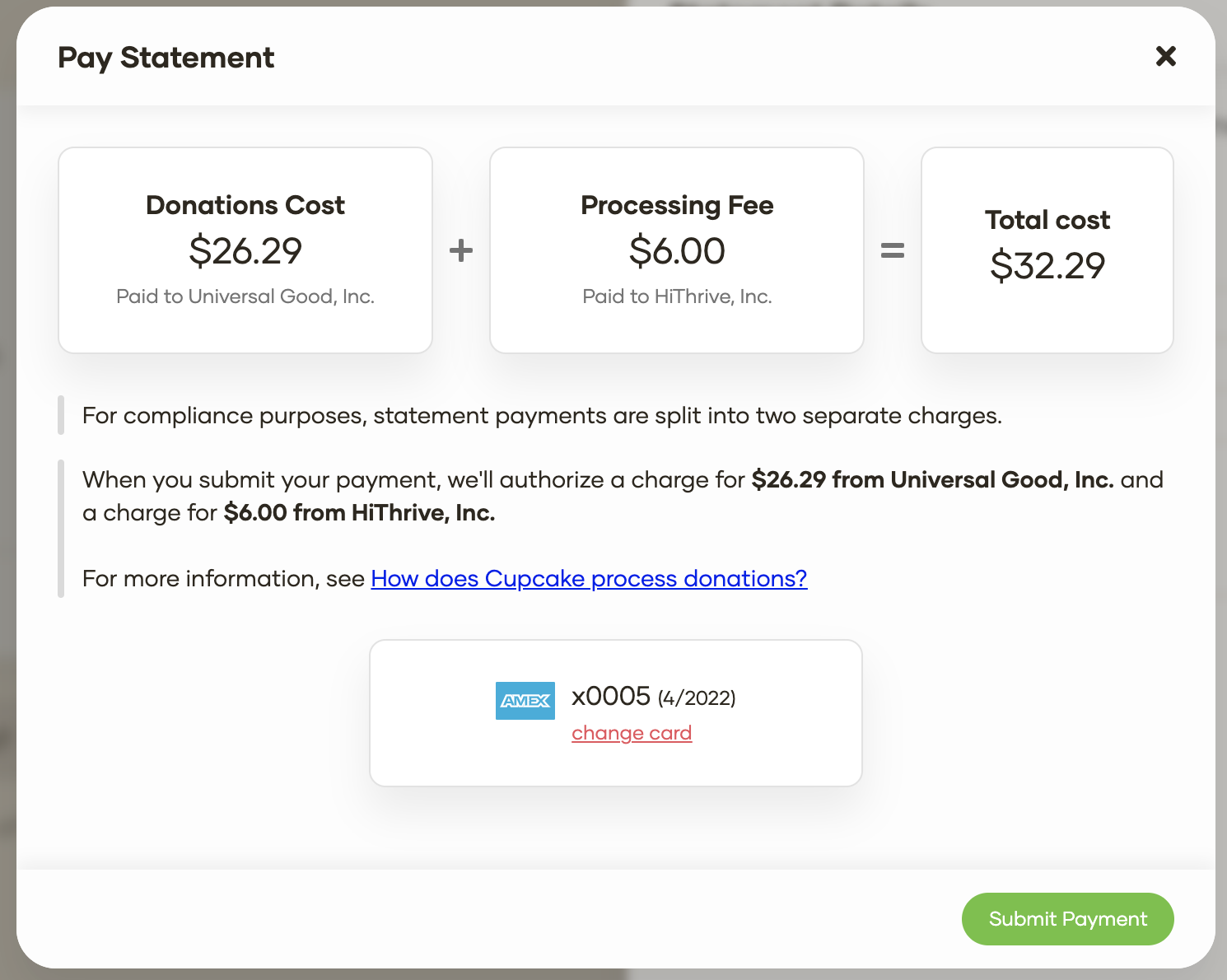Click 'Paid to Universal Good, Inc.' text

245,296
